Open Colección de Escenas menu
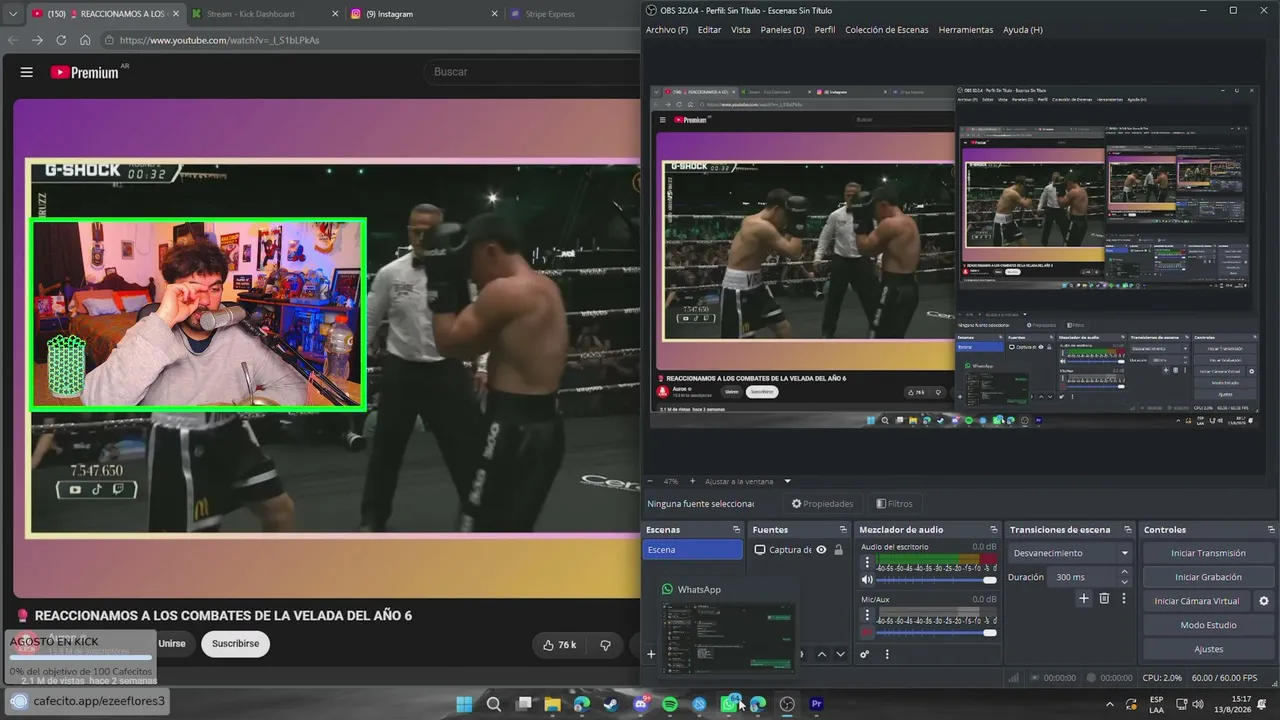 (x=887, y=30)
